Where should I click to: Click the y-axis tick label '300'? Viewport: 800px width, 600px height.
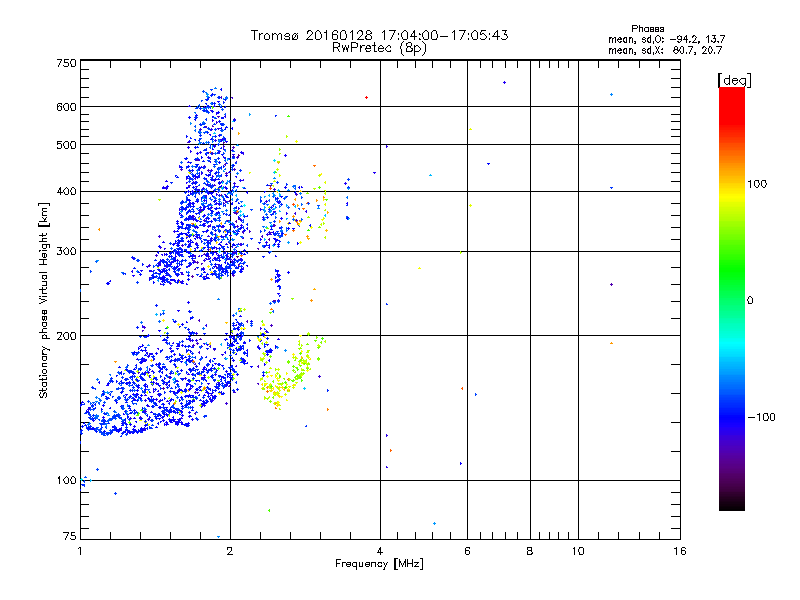[x=66, y=252]
